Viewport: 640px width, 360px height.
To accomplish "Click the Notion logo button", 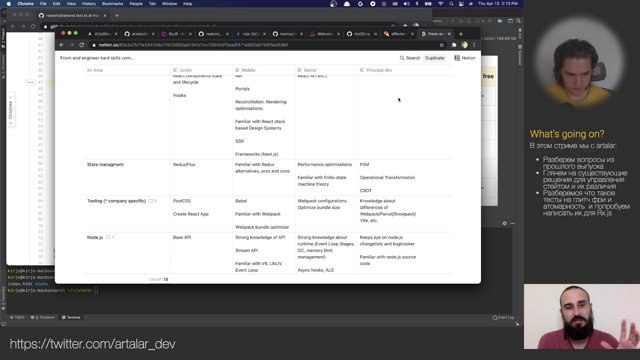I will click(x=464, y=58).
